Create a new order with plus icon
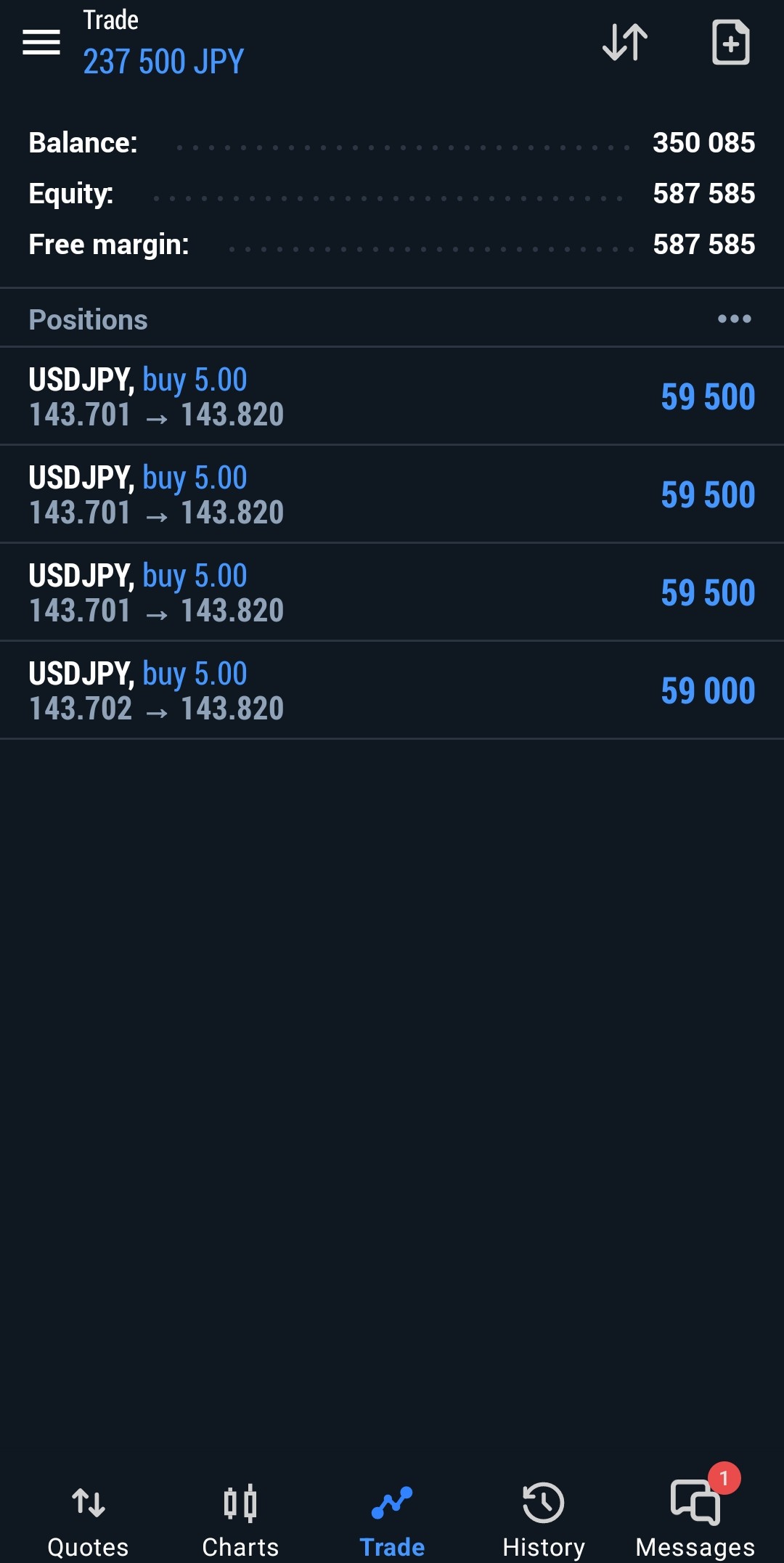 tap(730, 42)
